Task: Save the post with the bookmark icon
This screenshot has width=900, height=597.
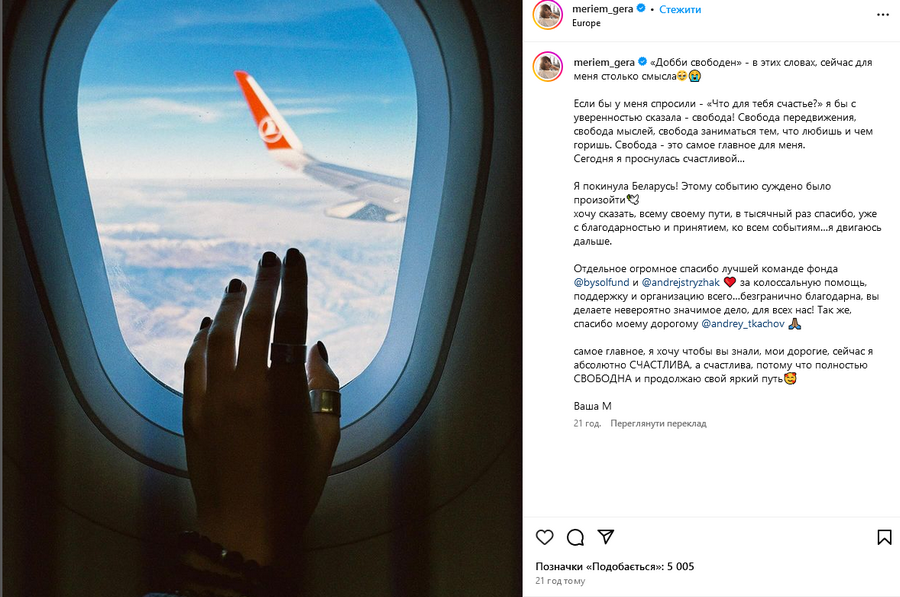Action: point(884,537)
